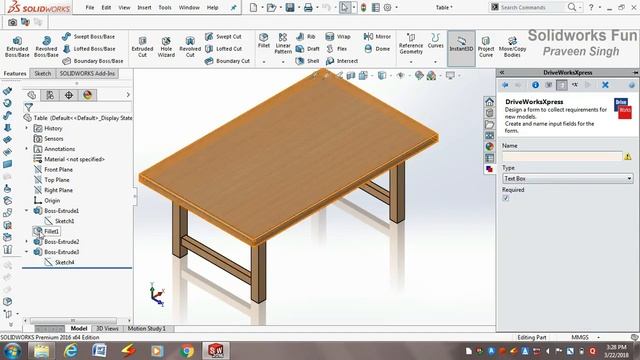Open the Type dropdown showing Text Box

[568, 178]
